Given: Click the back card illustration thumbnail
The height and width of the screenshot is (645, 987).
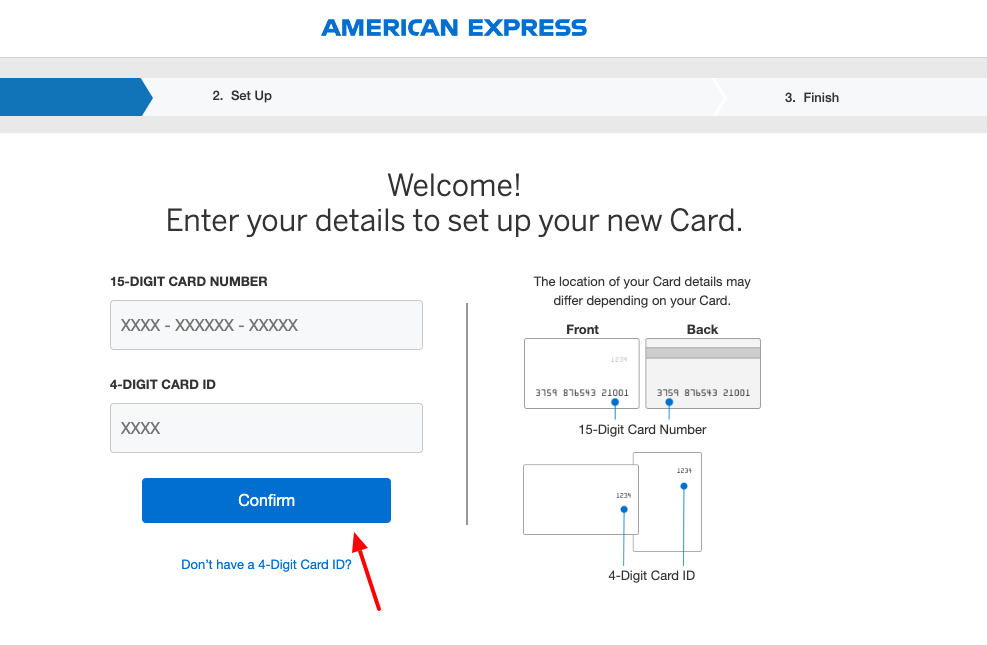Looking at the screenshot, I should pyautogui.click(x=702, y=373).
